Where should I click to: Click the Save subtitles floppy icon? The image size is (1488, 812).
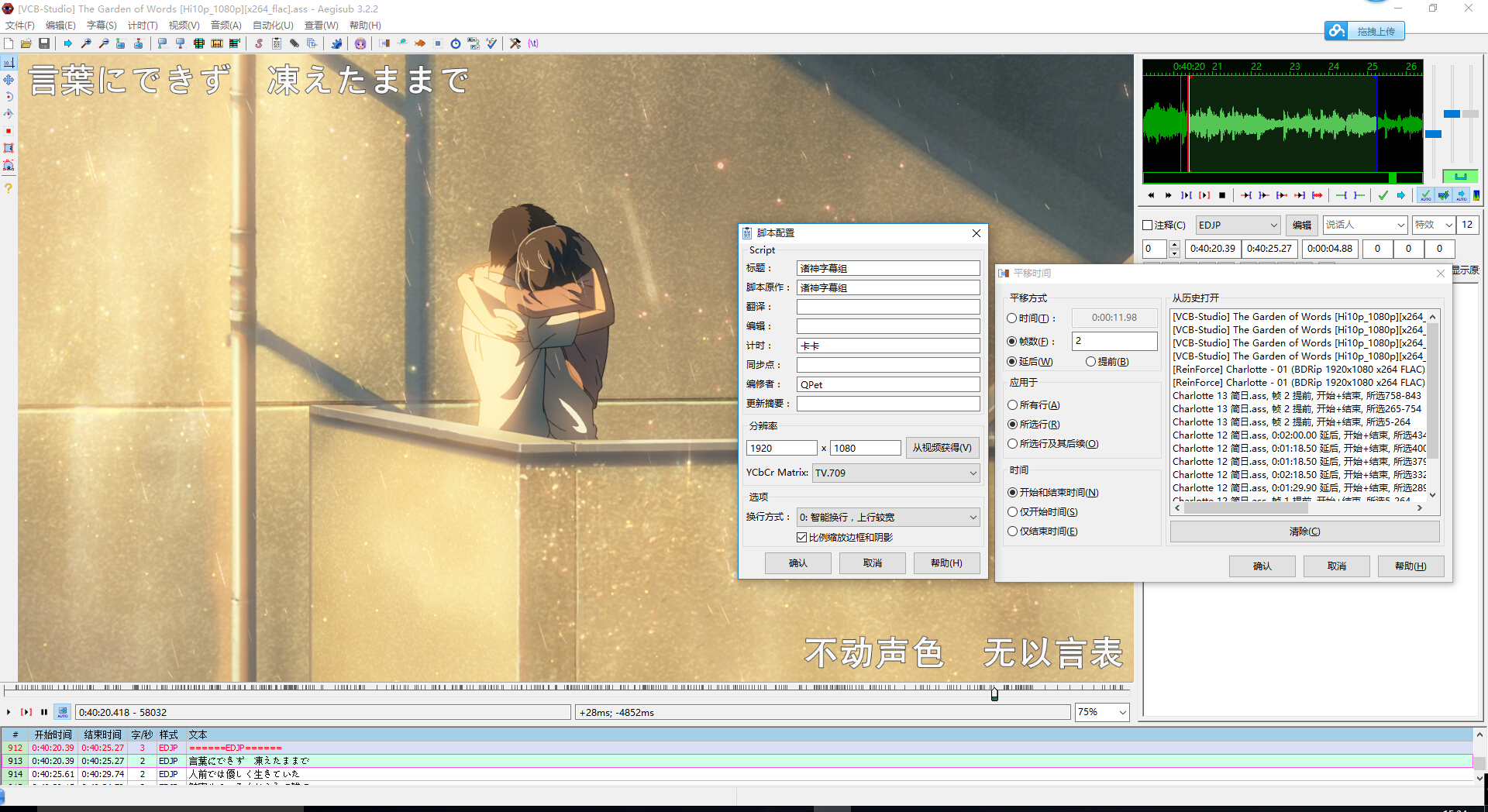point(44,43)
